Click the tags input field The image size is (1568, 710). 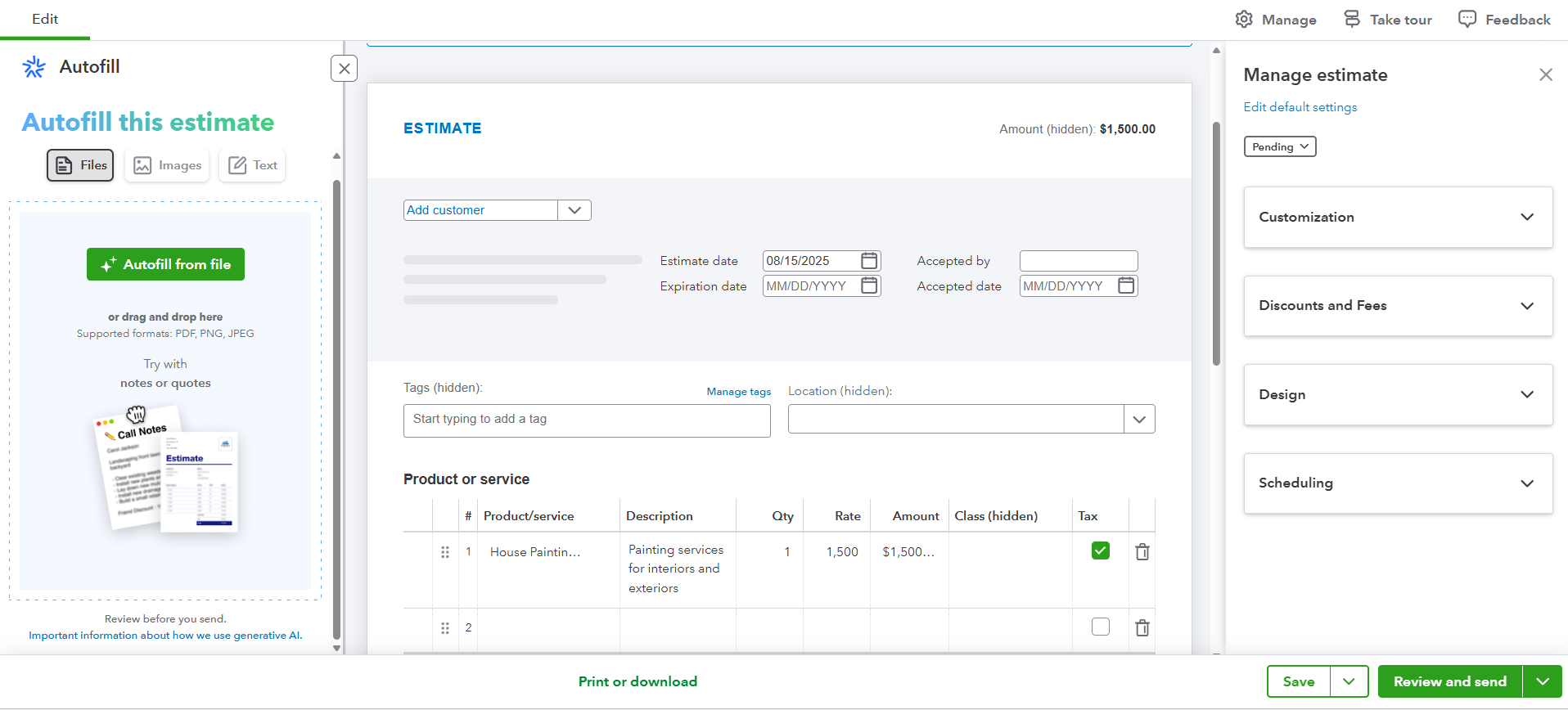click(586, 420)
